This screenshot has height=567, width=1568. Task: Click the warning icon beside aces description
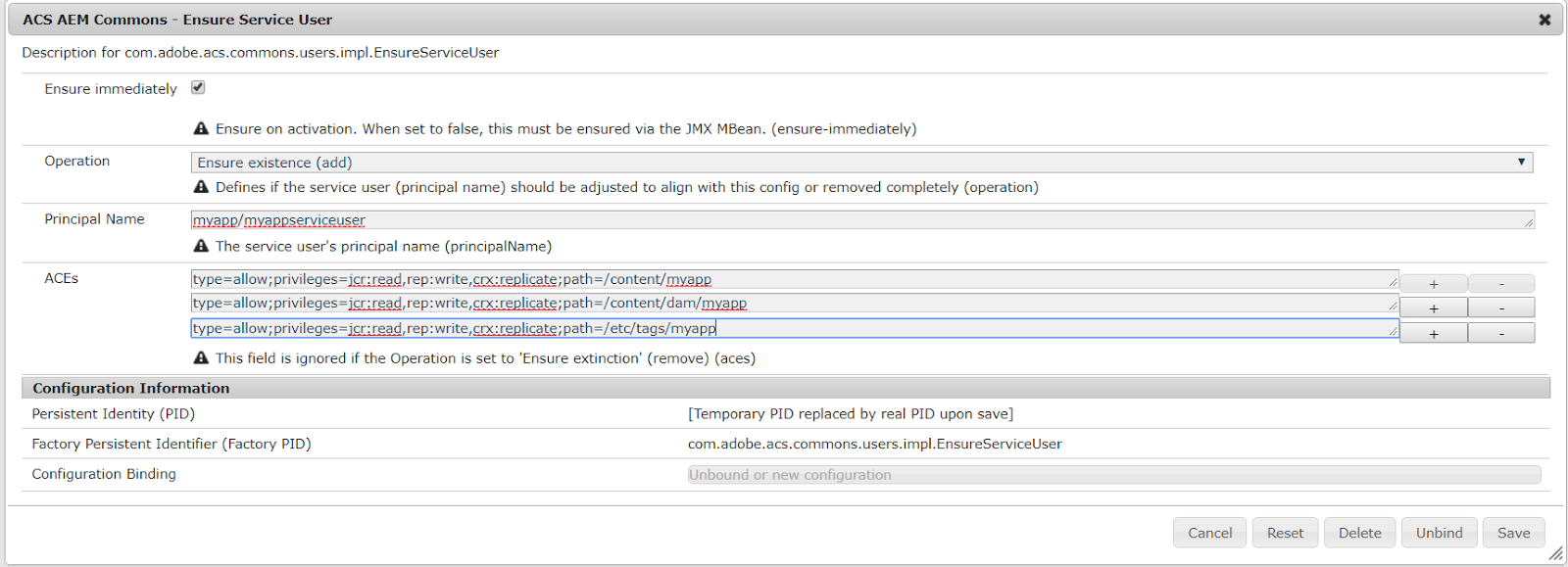[x=201, y=357]
